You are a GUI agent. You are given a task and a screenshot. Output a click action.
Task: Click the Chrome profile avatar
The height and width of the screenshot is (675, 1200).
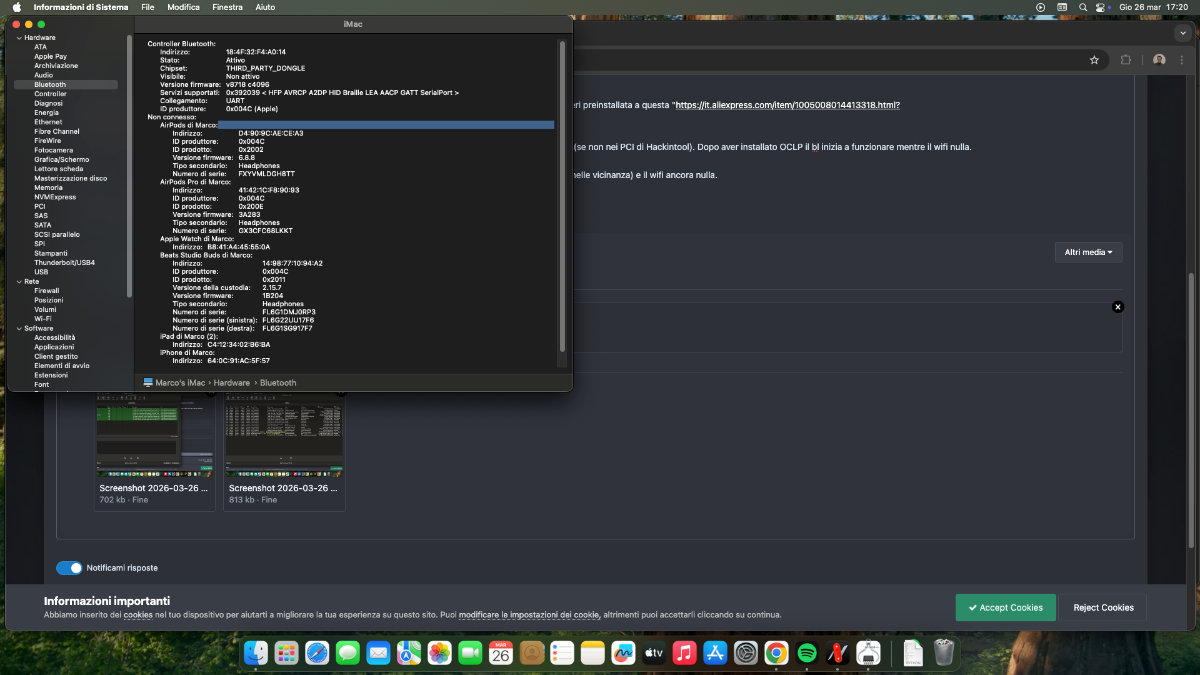[x=1159, y=60]
